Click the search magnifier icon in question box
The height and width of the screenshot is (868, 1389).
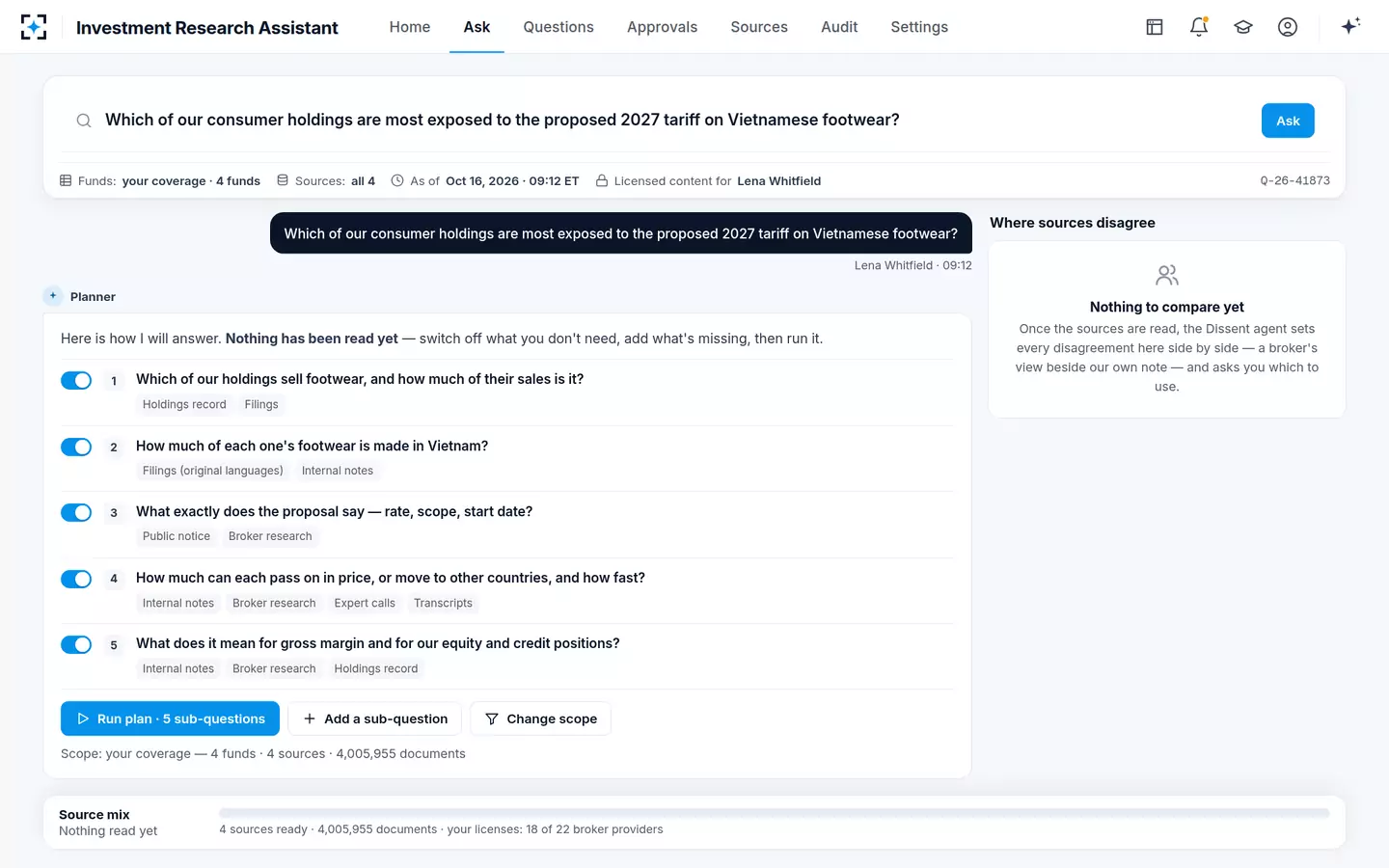pyautogui.click(x=84, y=121)
